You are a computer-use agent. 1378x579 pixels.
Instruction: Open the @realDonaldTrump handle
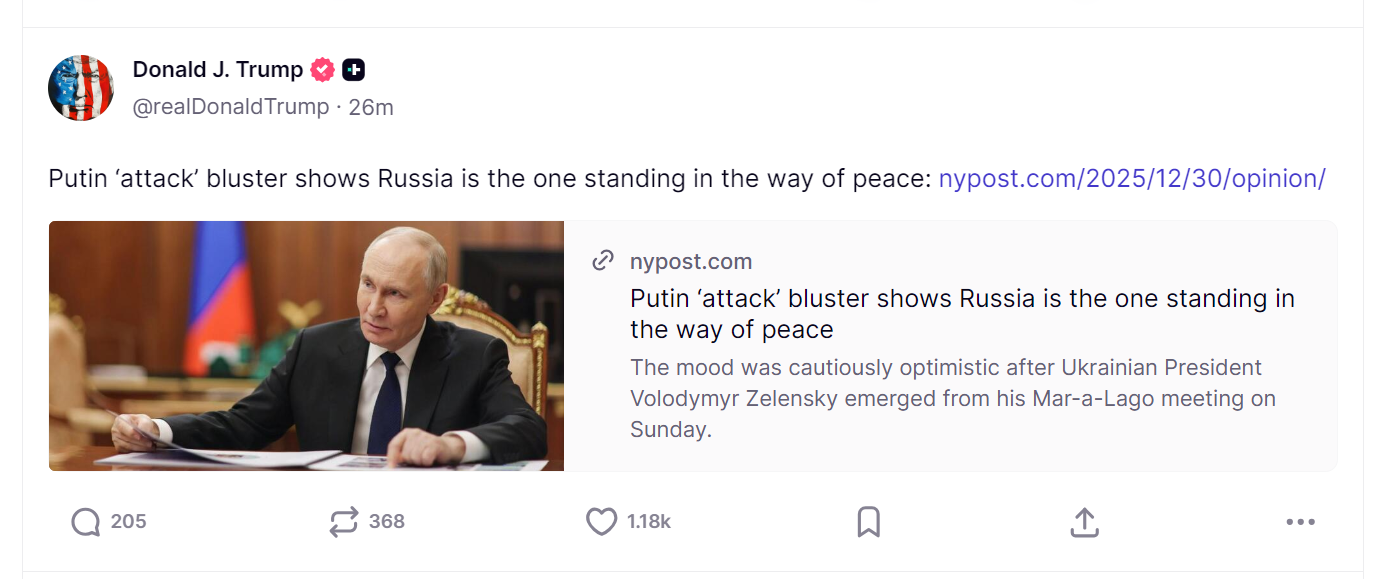pyautogui.click(x=231, y=107)
